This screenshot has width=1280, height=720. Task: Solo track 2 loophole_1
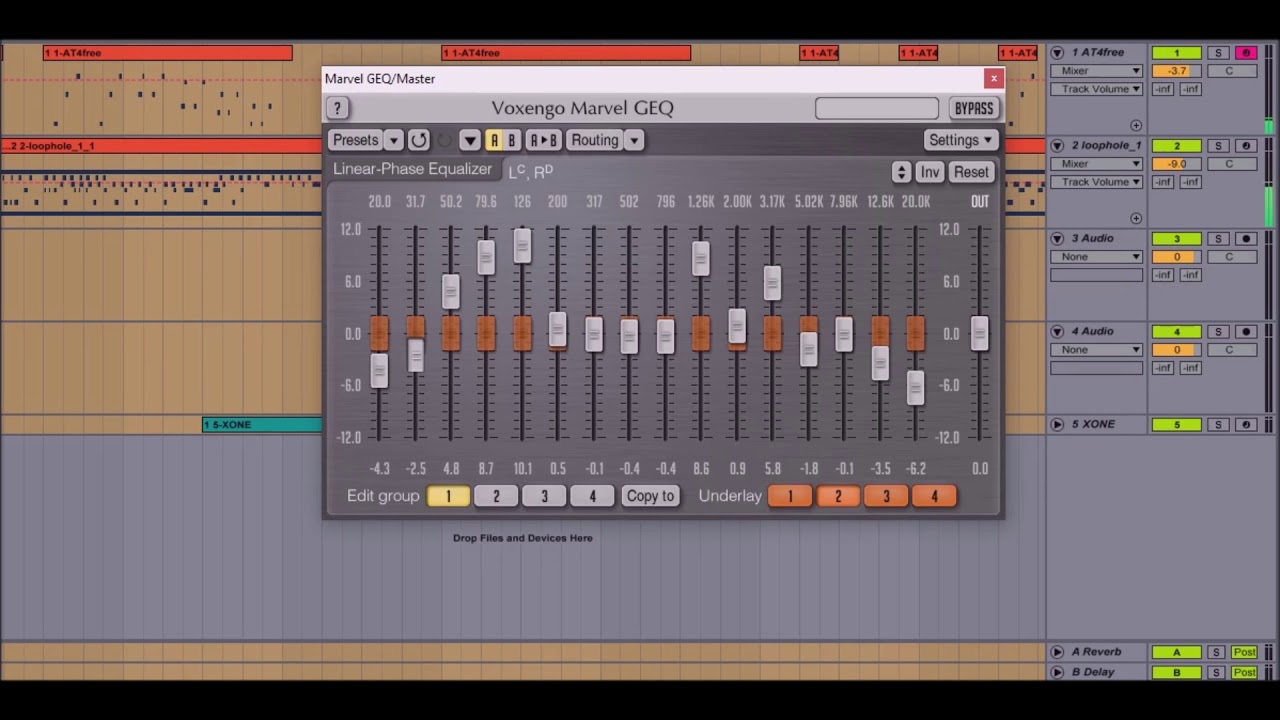point(1218,145)
